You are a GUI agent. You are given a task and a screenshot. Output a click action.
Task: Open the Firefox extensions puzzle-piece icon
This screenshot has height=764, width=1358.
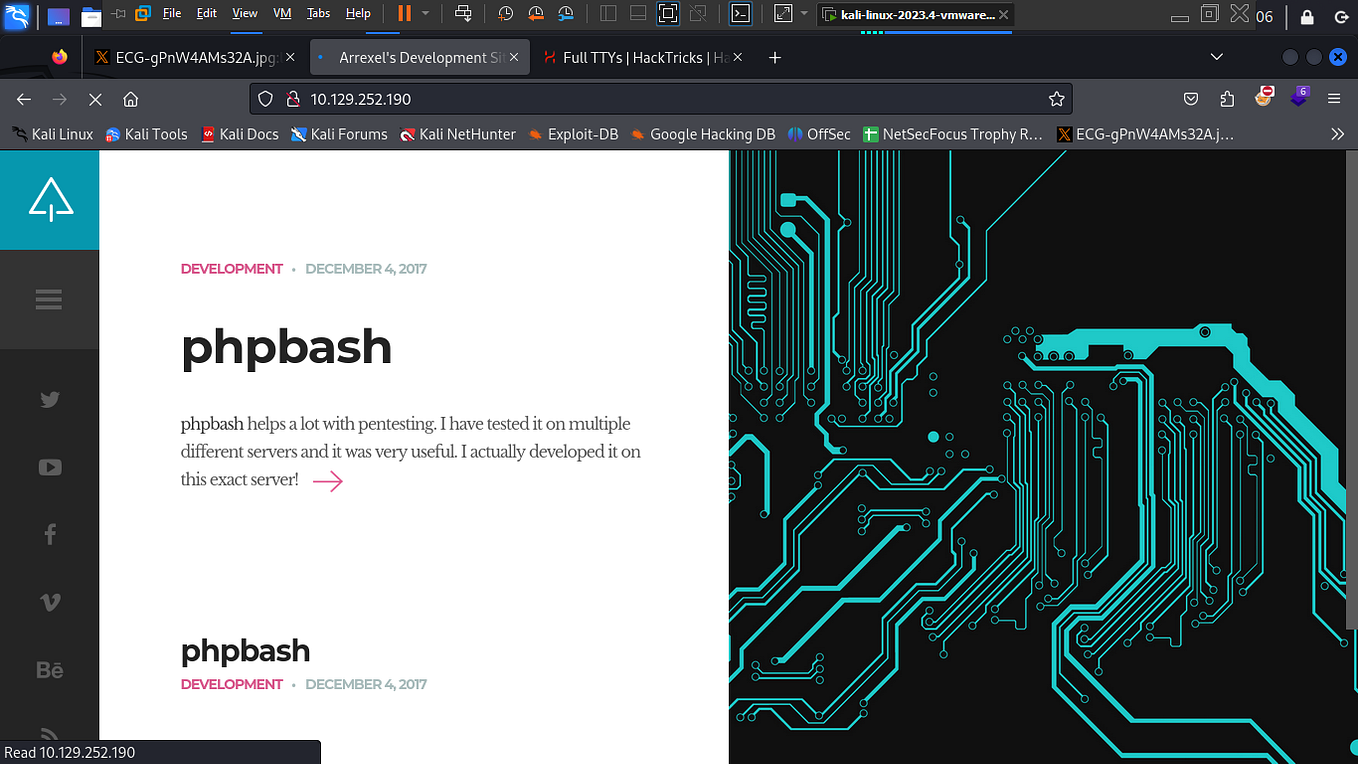1226,99
